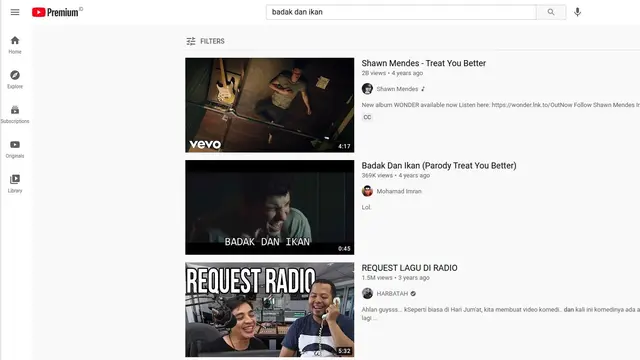Play the Shawn Mendes Treat You Better thumbnail
Screen dimensions: 640x360
point(270,105)
